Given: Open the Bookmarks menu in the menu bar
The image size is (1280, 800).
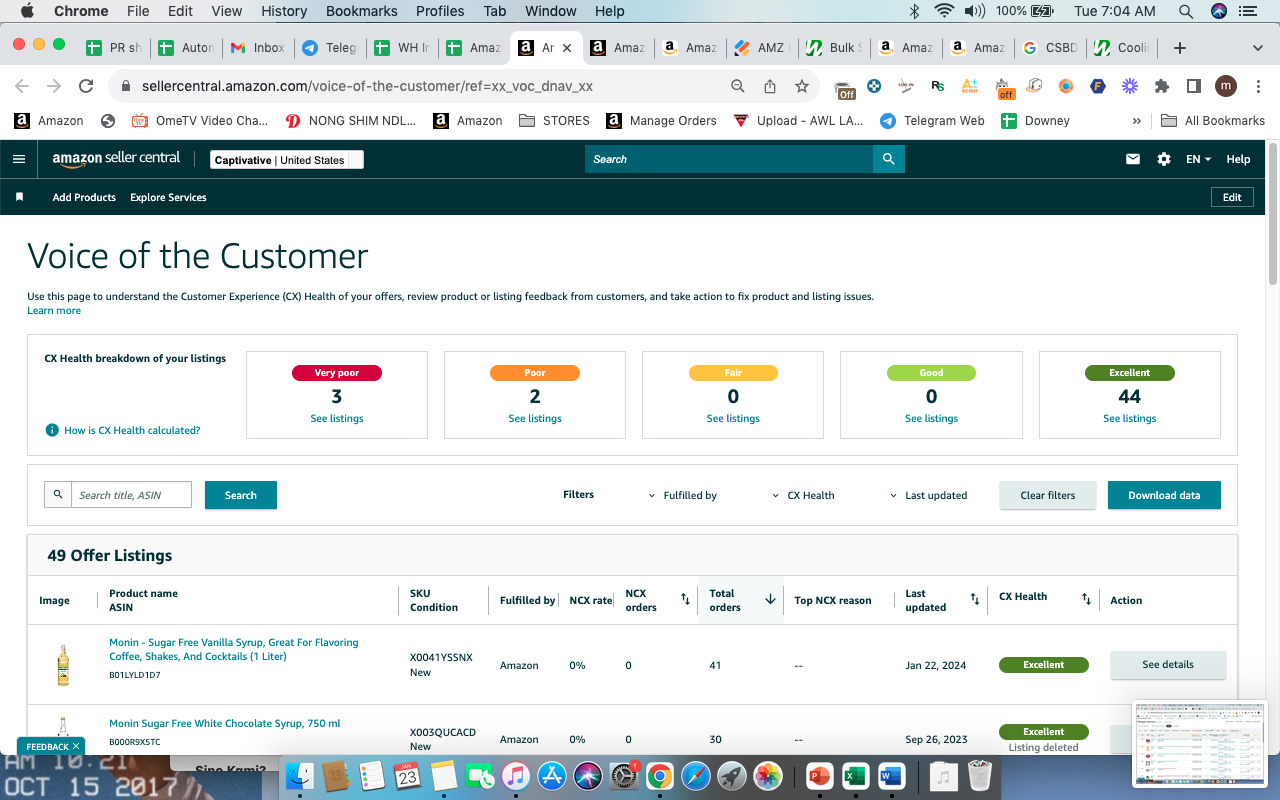Looking at the screenshot, I should [362, 11].
